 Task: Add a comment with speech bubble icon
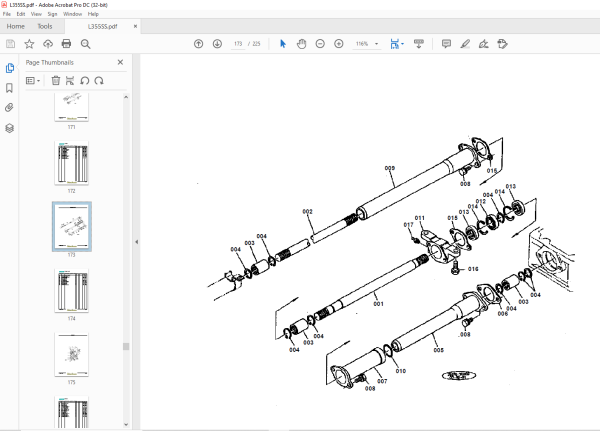pos(446,44)
